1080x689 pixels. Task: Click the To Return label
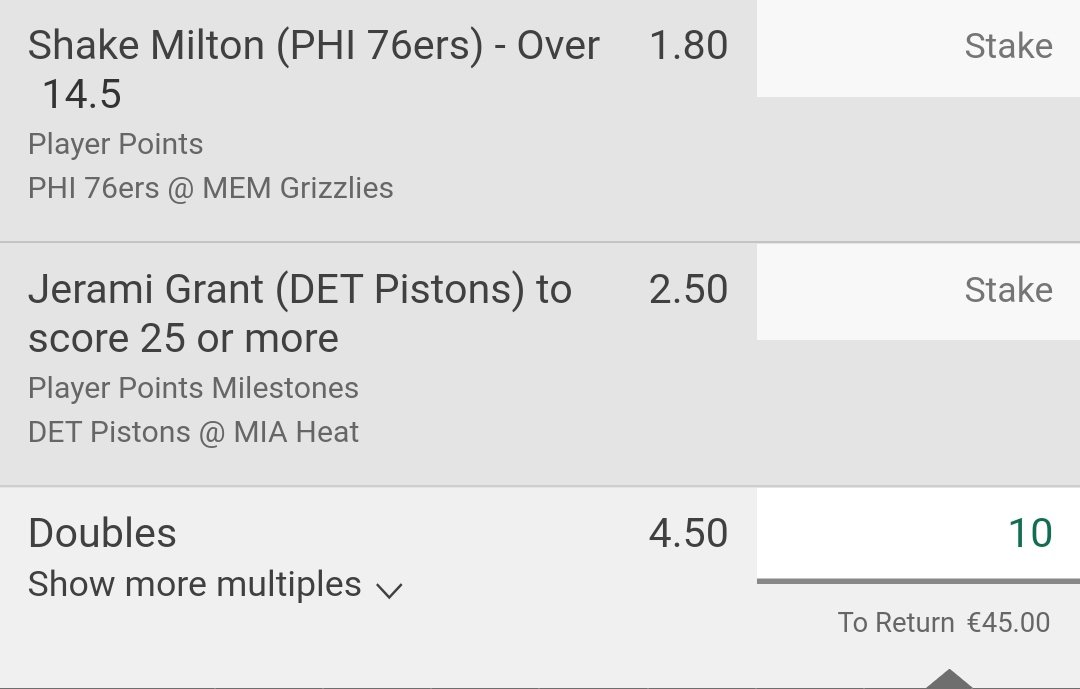coord(896,622)
